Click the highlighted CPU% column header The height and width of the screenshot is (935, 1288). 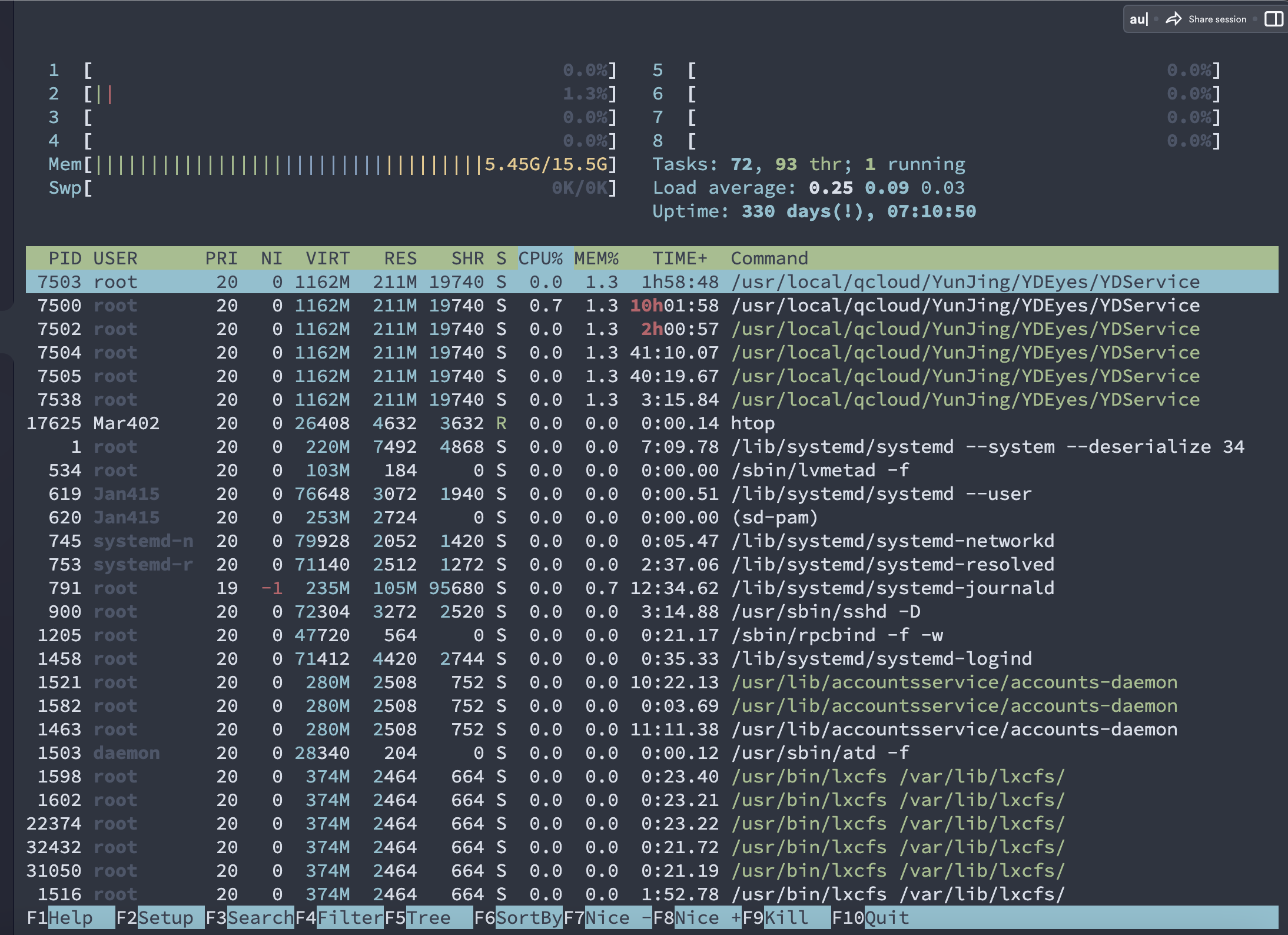pyautogui.click(x=540, y=258)
